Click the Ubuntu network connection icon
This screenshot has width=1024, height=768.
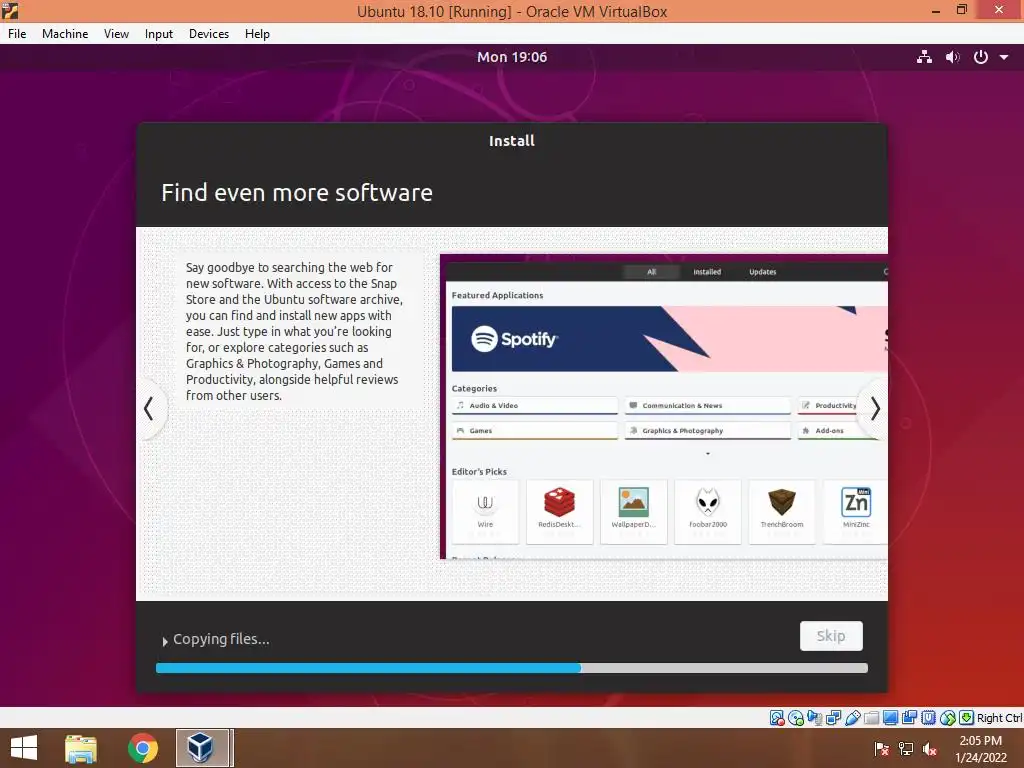click(924, 57)
